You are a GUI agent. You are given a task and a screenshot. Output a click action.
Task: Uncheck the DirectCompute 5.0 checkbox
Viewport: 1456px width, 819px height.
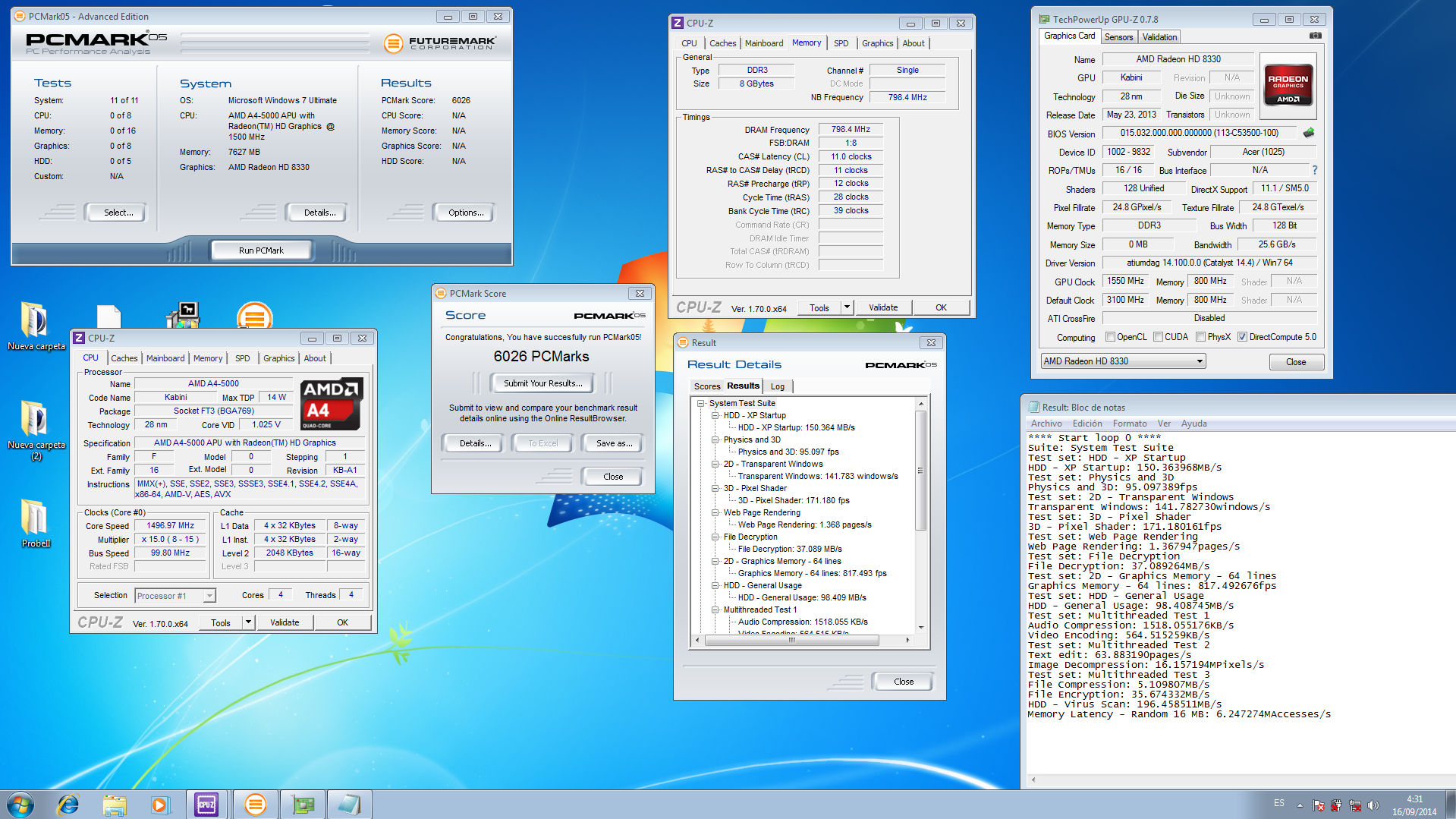[1242, 337]
